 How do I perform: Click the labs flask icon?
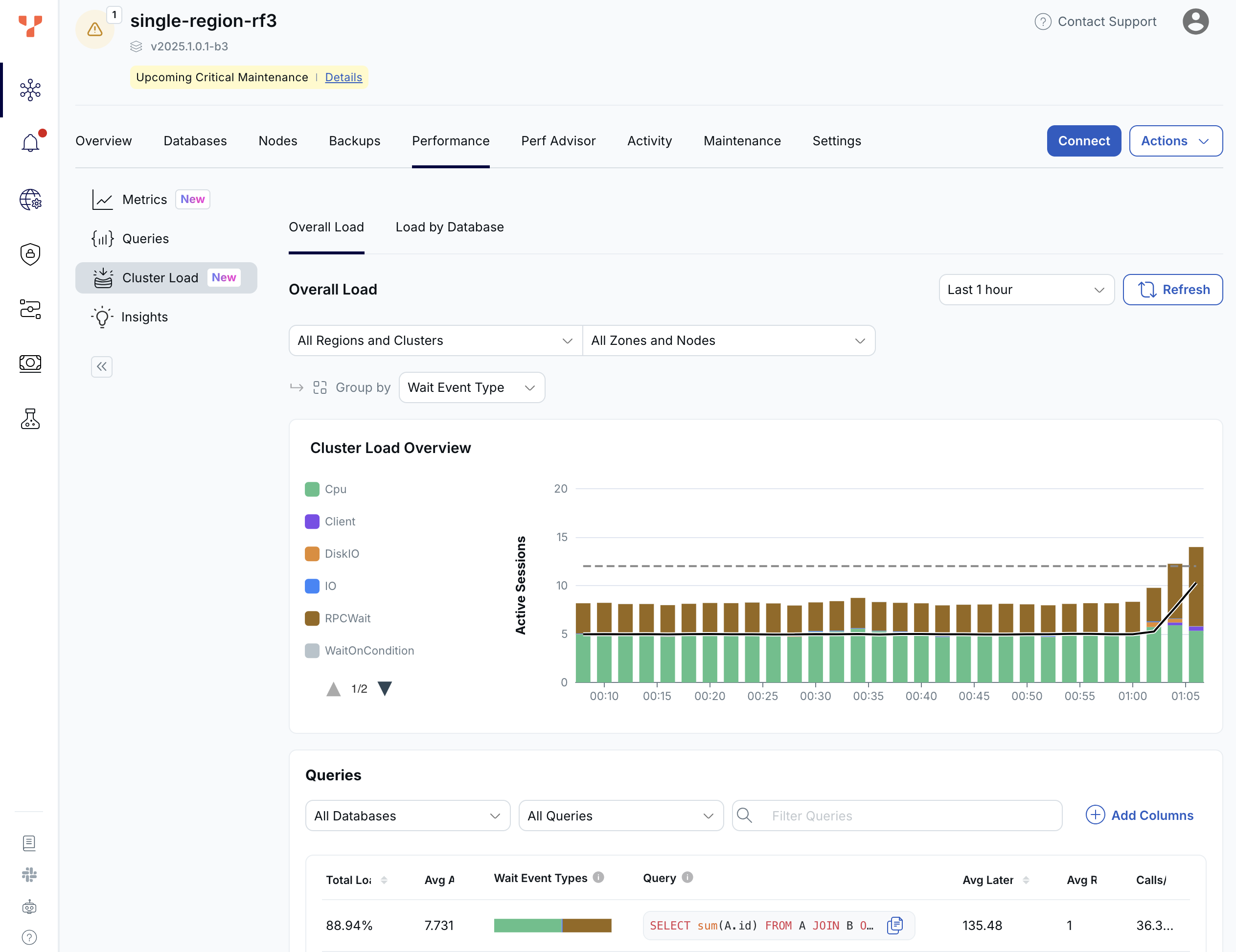30,419
